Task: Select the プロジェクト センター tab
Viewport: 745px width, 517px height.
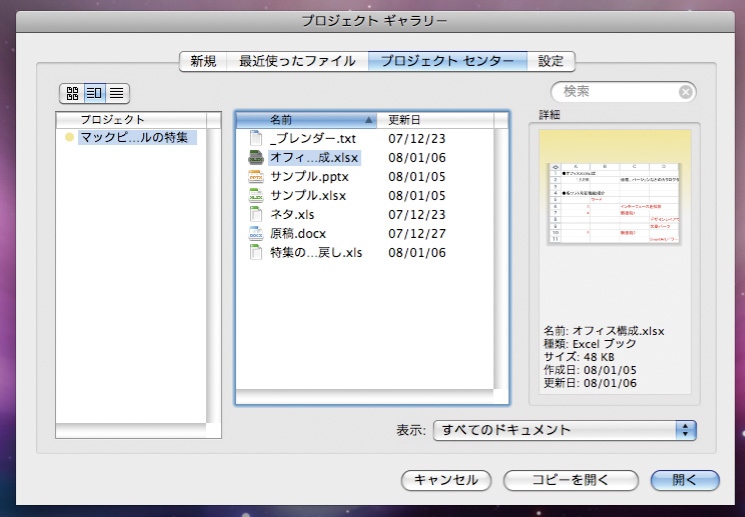Action: tap(448, 61)
